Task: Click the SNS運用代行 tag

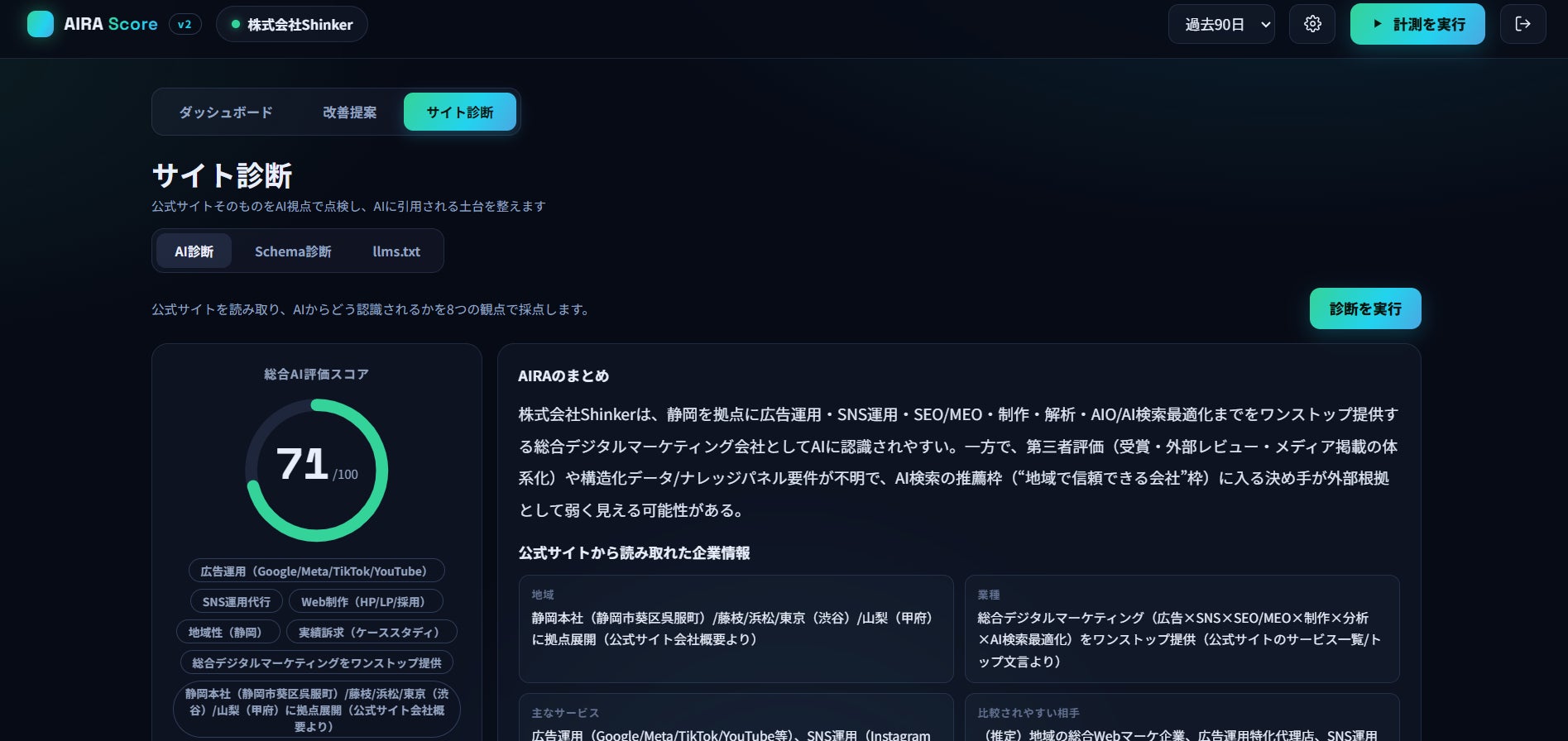Action: [x=237, y=601]
